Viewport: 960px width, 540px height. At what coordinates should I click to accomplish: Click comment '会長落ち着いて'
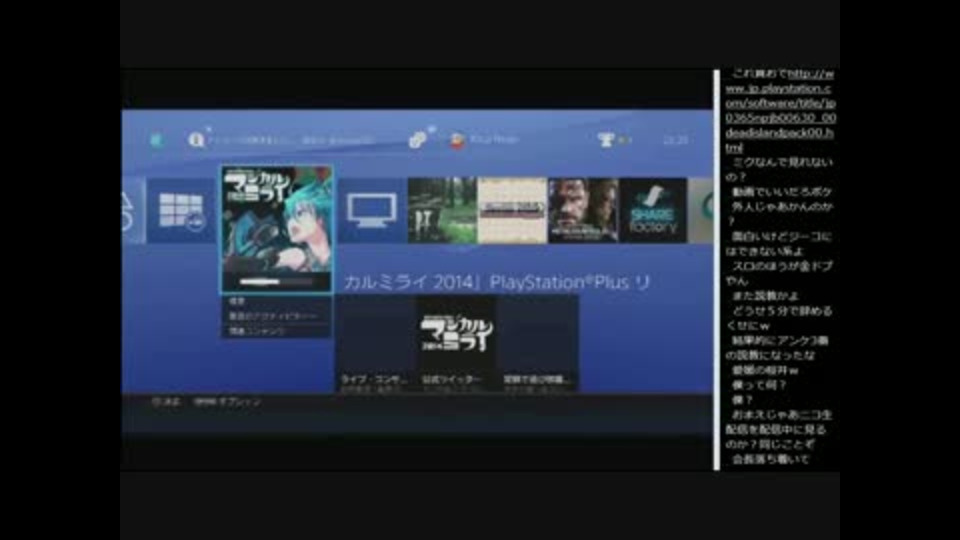771,459
